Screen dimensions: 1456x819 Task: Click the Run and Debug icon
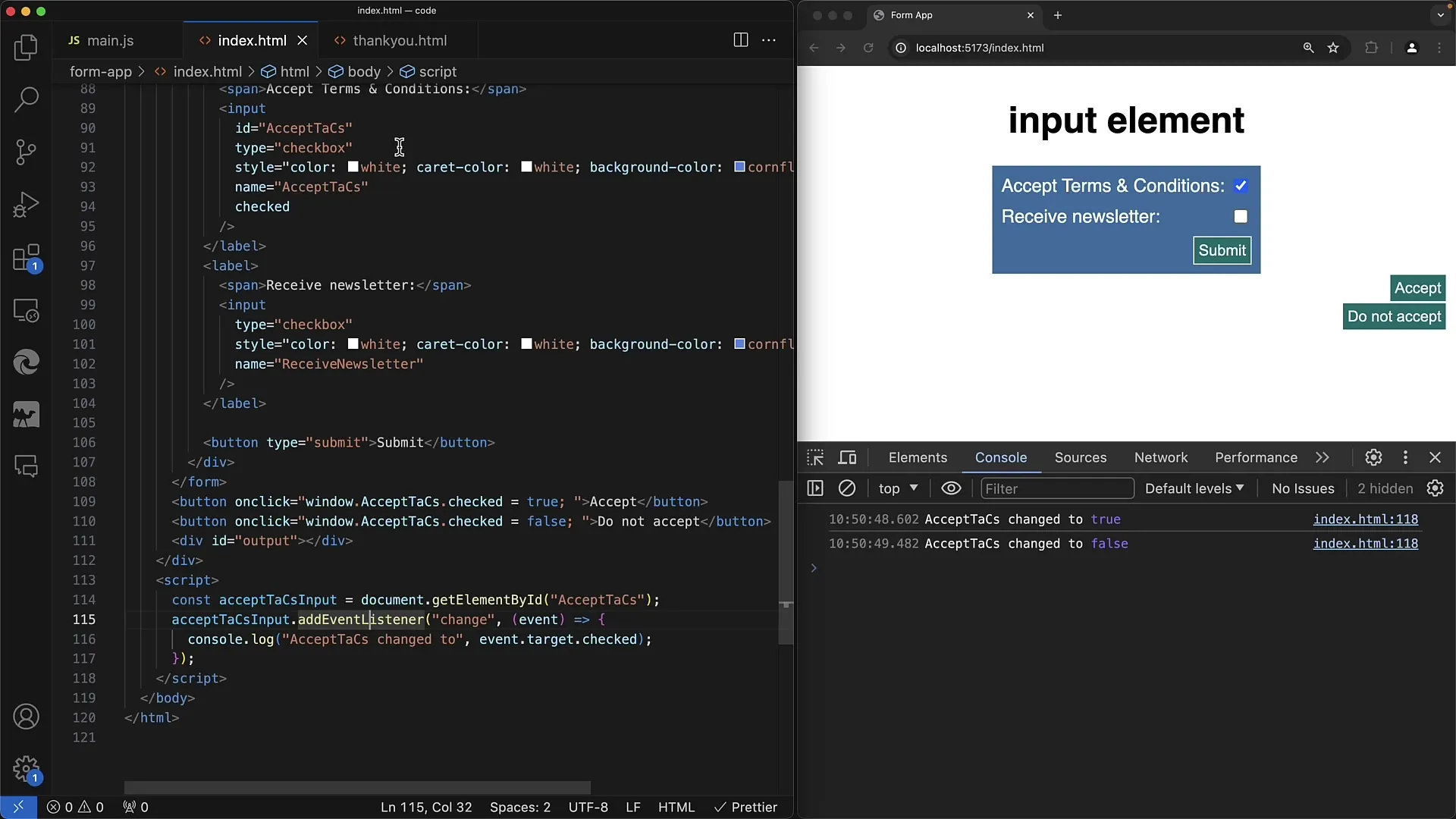click(x=26, y=205)
